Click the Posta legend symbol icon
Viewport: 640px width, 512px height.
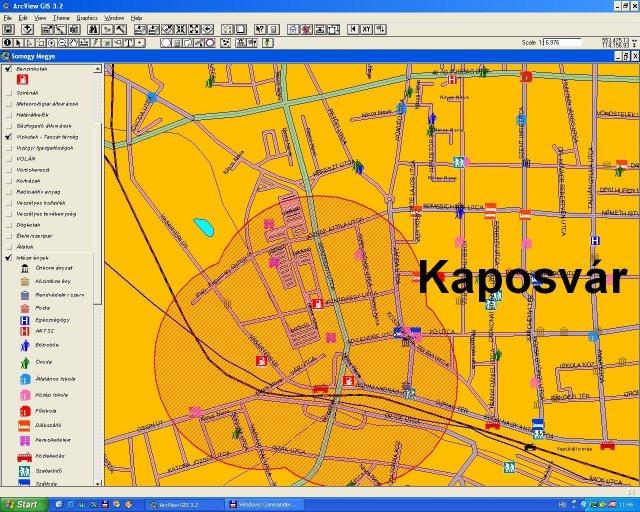(x=25, y=308)
